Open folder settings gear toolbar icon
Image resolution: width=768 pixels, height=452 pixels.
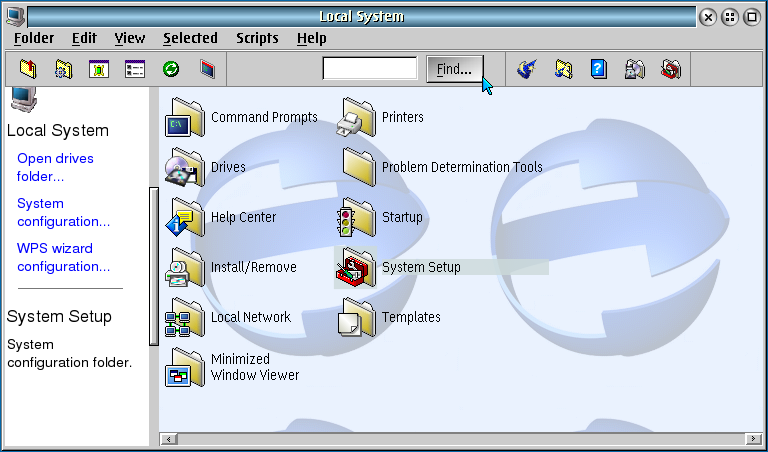pyautogui.click(x=64, y=69)
